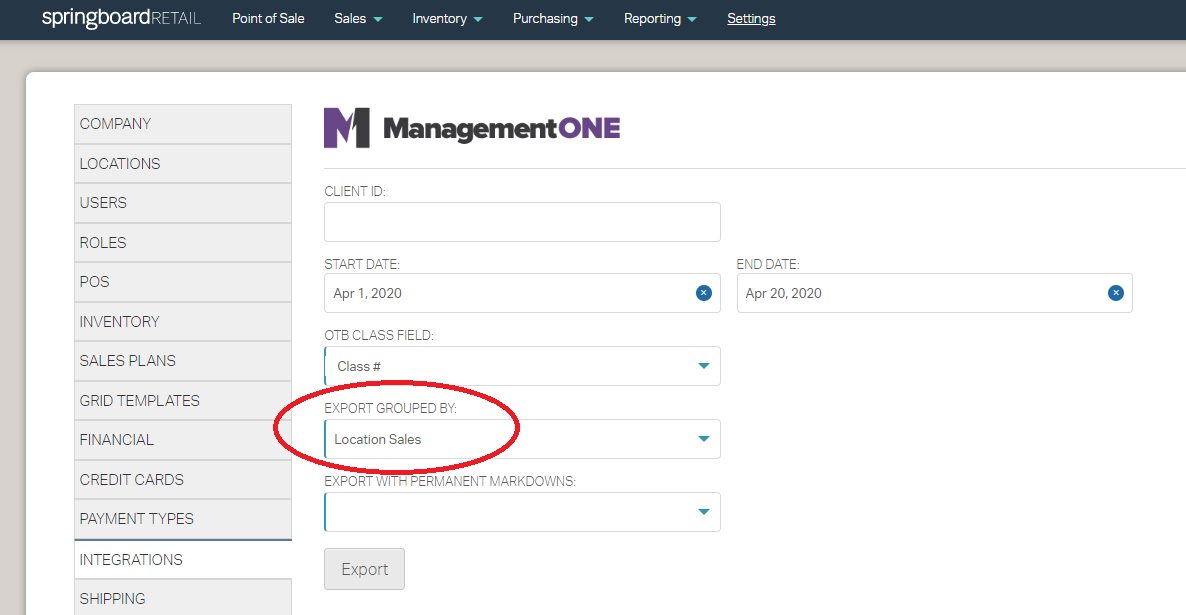Open the Export Grouped By dropdown
The image size is (1186, 615).
(x=522, y=440)
